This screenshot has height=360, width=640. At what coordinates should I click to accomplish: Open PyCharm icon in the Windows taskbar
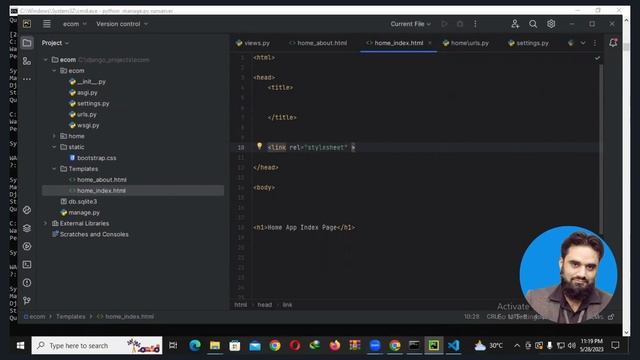click(433, 346)
